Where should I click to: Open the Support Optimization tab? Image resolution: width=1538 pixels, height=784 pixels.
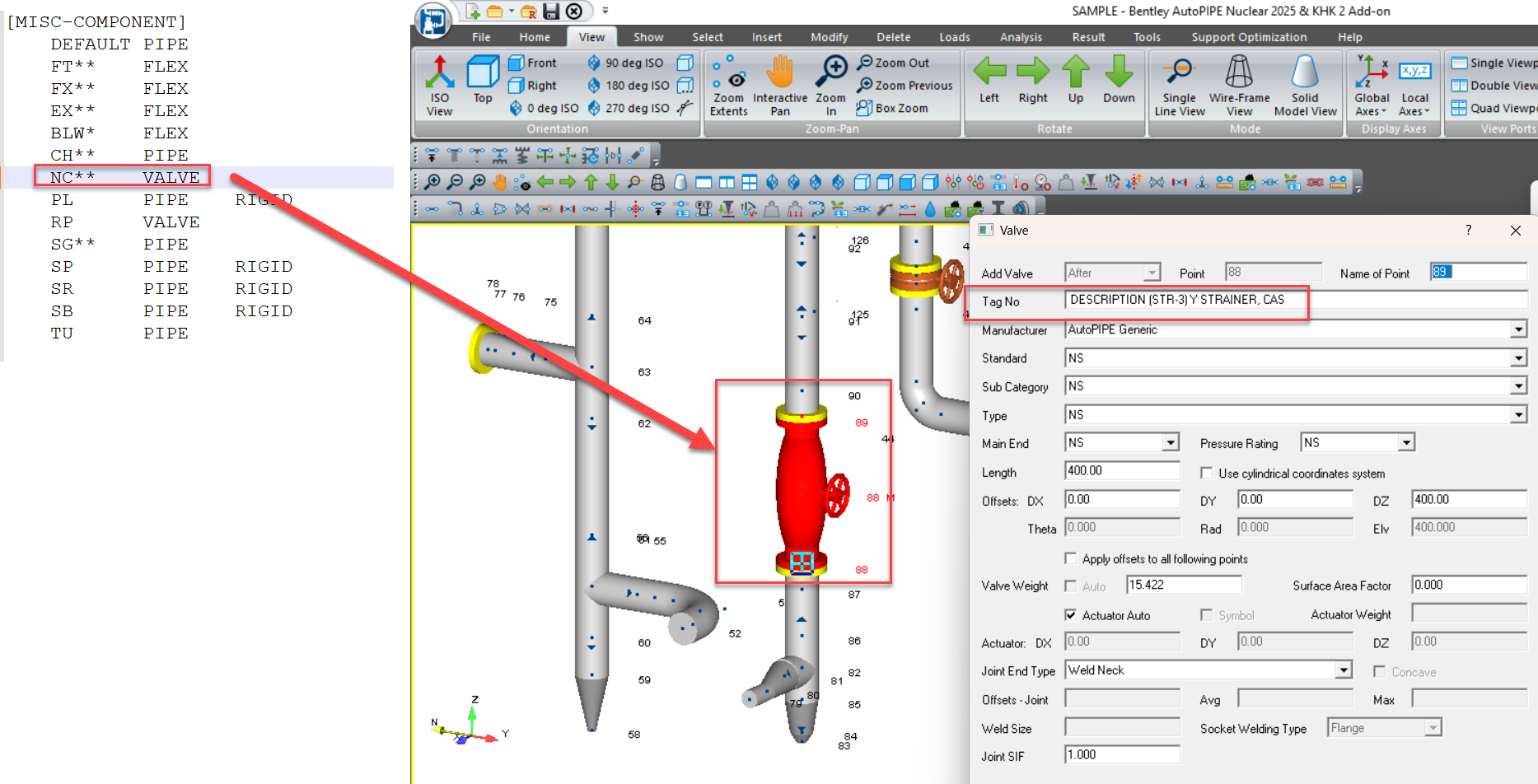pyautogui.click(x=1249, y=37)
